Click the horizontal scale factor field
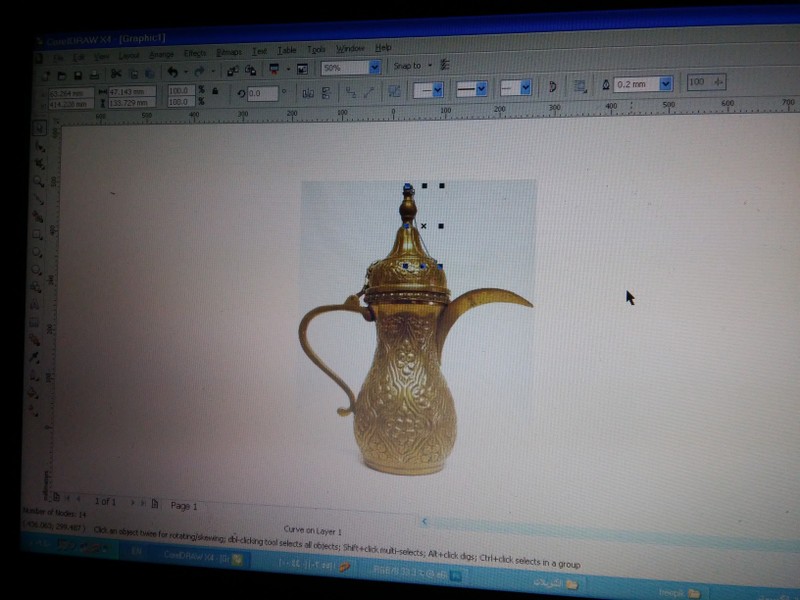 point(181,90)
